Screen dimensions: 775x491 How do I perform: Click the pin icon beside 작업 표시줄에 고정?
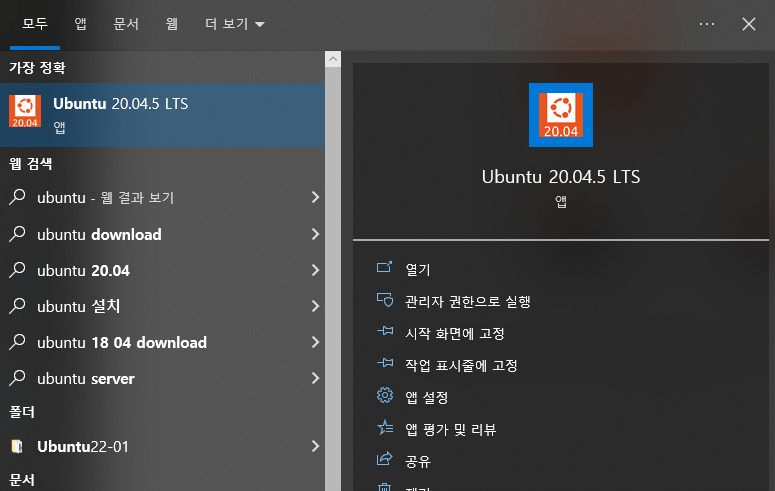click(385, 363)
